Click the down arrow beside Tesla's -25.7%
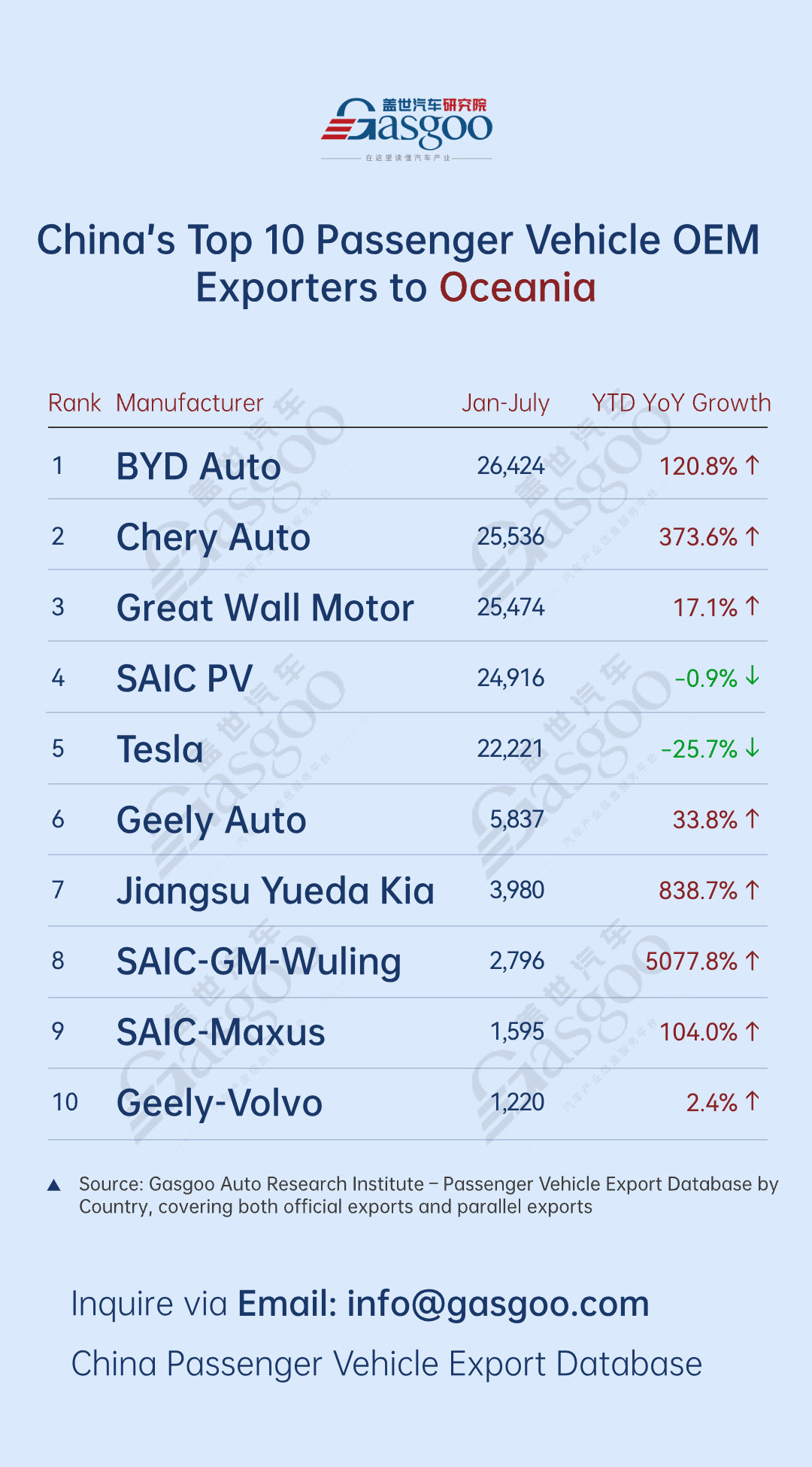This screenshot has height=1467, width=812. (753, 748)
